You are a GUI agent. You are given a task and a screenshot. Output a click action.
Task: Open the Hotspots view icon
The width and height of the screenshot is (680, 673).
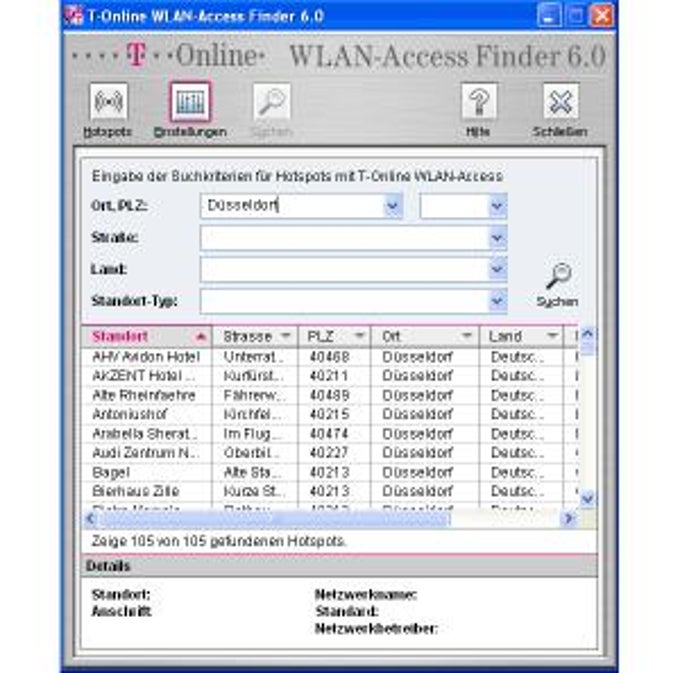pos(108,101)
